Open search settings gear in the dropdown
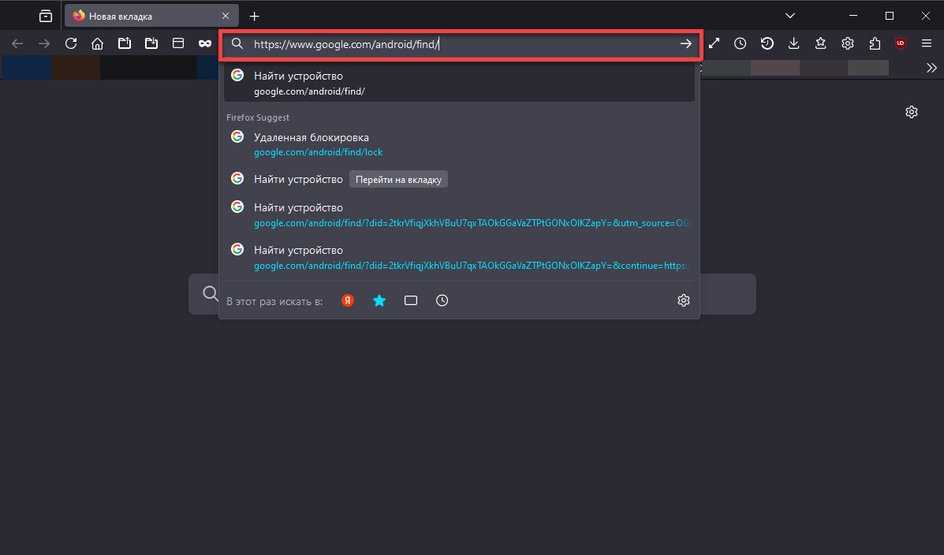The height and width of the screenshot is (555, 944). (683, 300)
